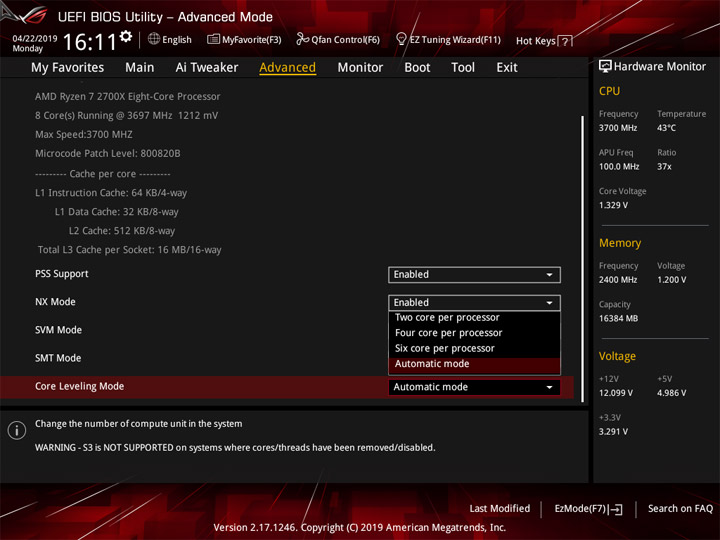Click Last Modified
The height and width of the screenshot is (540, 720).
point(500,509)
